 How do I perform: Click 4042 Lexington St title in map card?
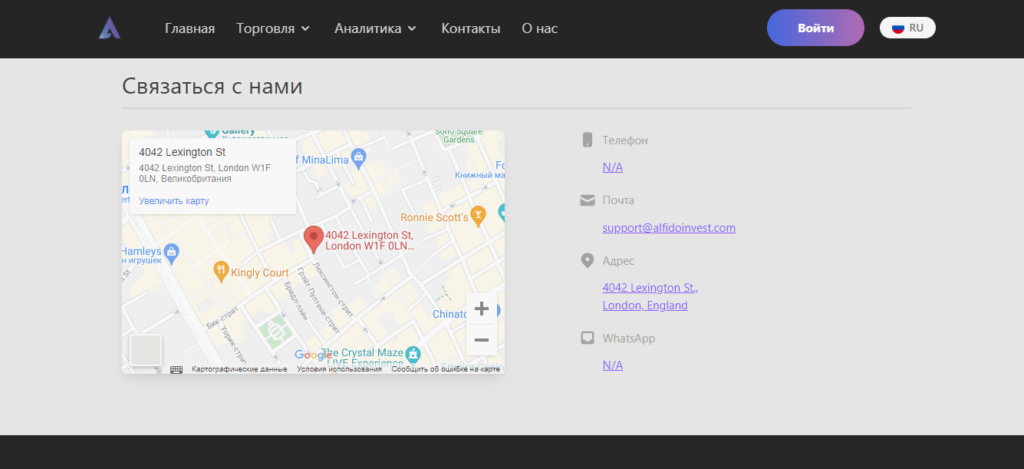point(182,152)
